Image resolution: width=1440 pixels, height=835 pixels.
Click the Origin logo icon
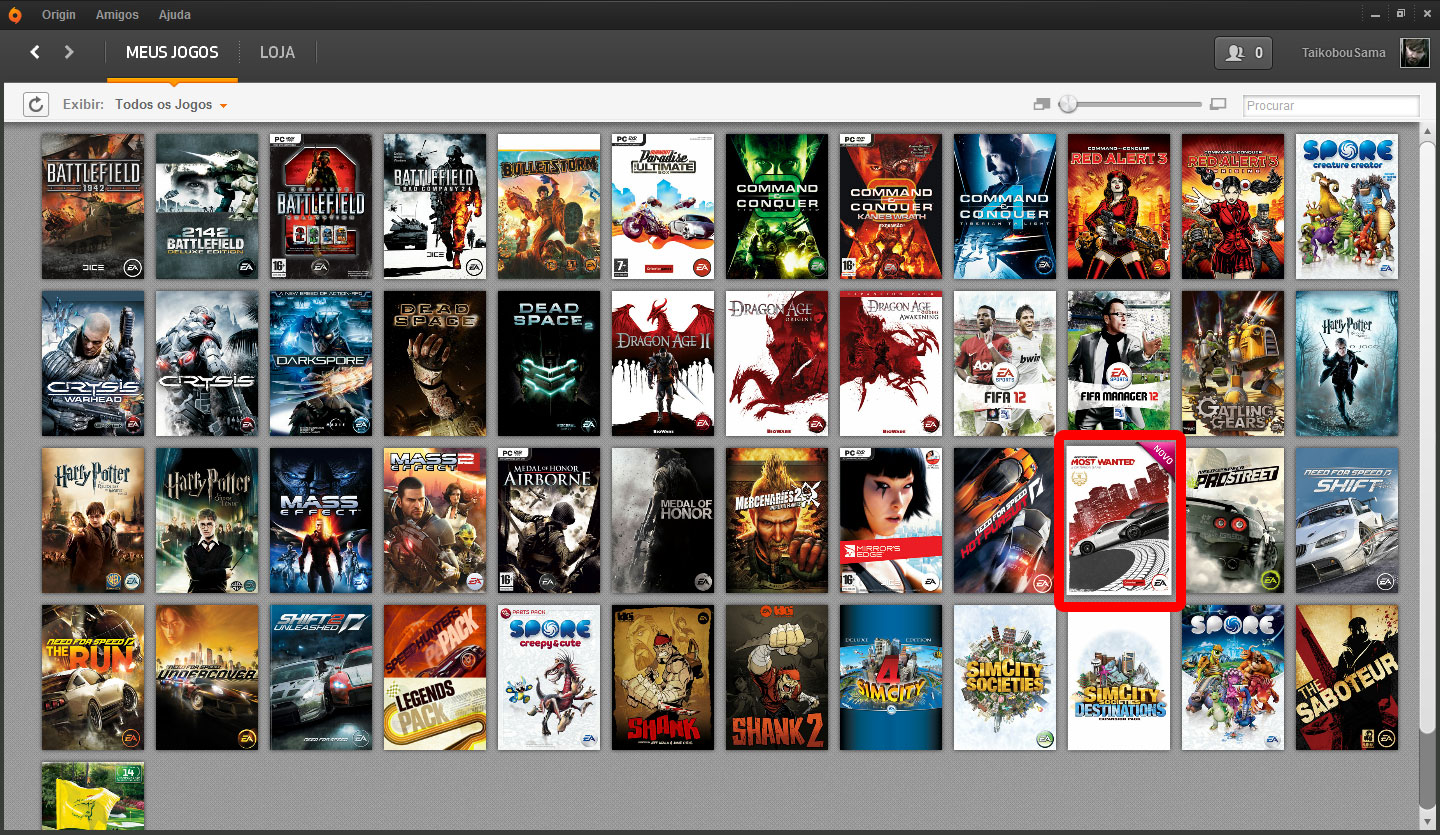[15, 15]
